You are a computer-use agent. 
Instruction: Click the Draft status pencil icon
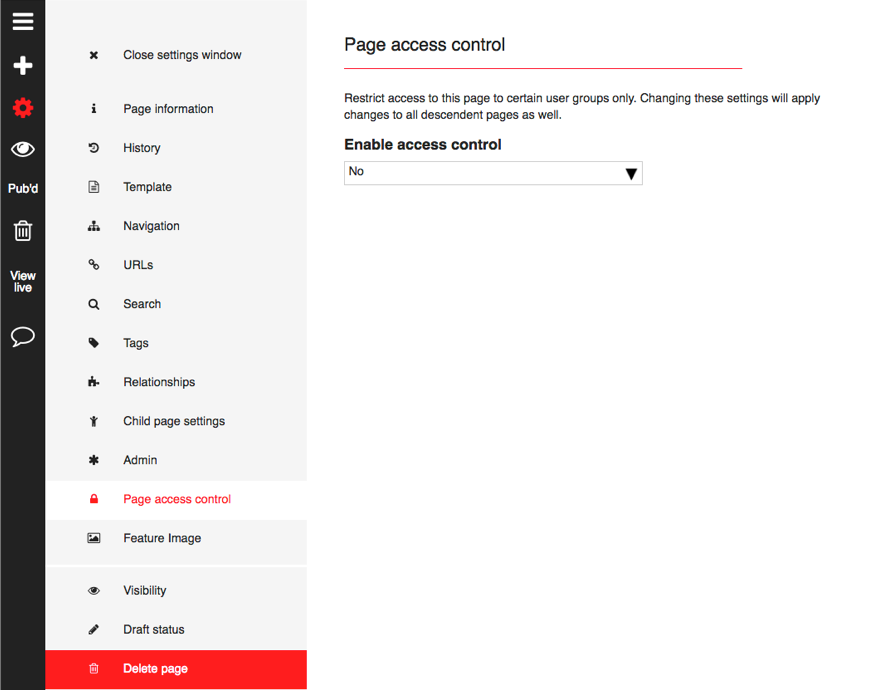pyautogui.click(x=94, y=630)
